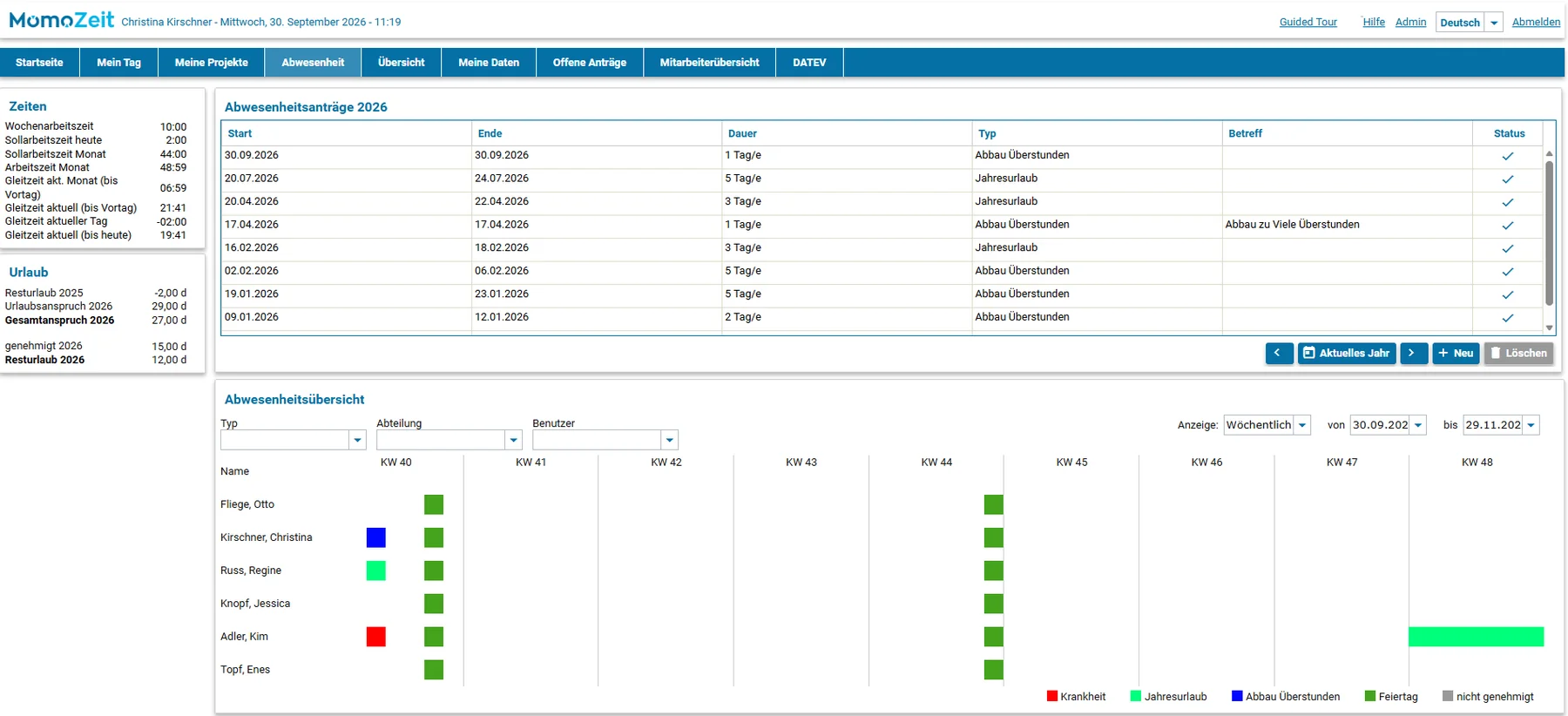Open the Typ filter dropdown

coord(357,440)
